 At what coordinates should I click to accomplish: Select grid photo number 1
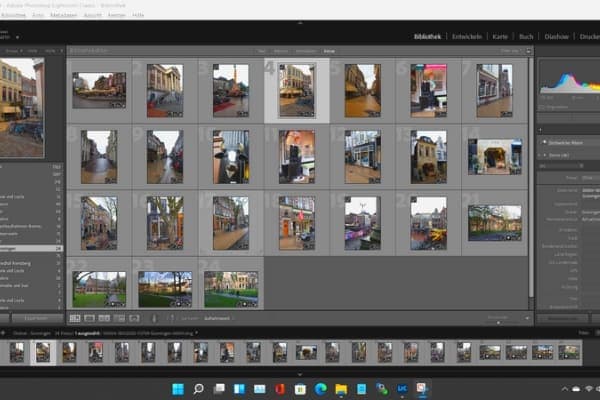[99, 90]
